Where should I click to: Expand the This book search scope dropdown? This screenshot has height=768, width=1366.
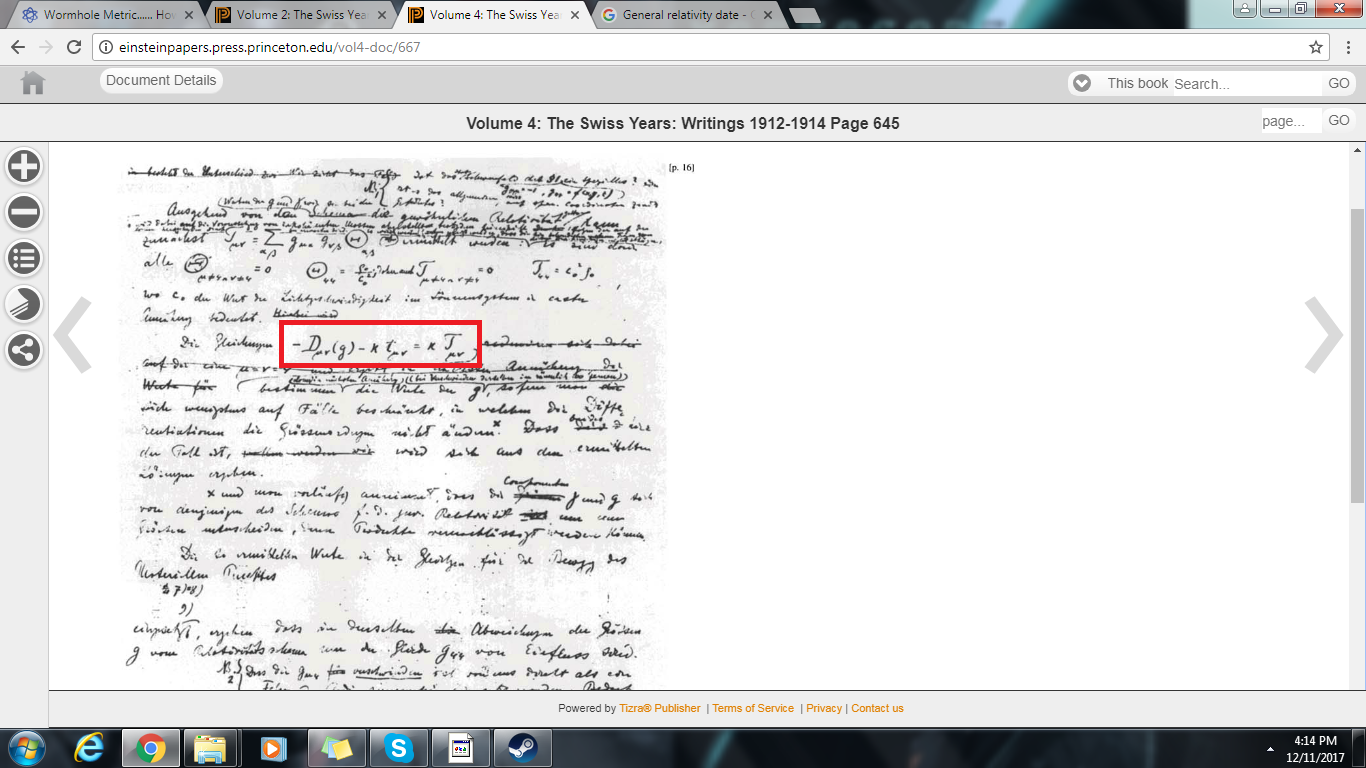pyautogui.click(x=1081, y=83)
